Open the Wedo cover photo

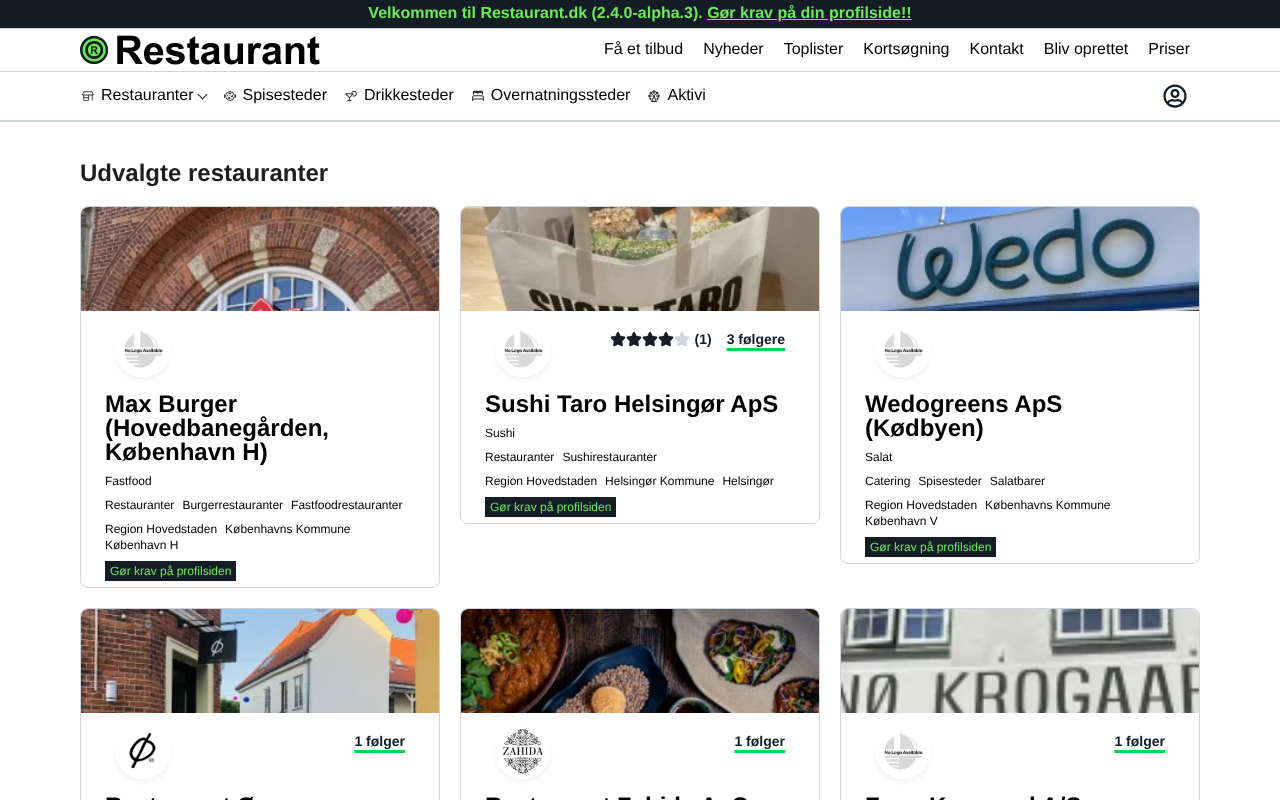(x=1020, y=259)
